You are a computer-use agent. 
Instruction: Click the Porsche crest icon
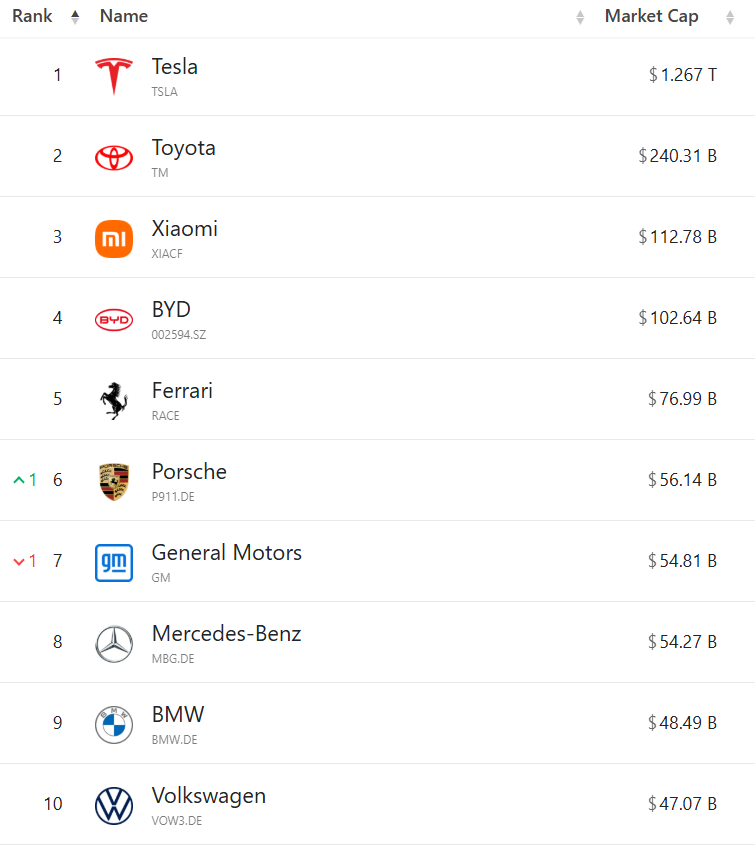coord(114,482)
